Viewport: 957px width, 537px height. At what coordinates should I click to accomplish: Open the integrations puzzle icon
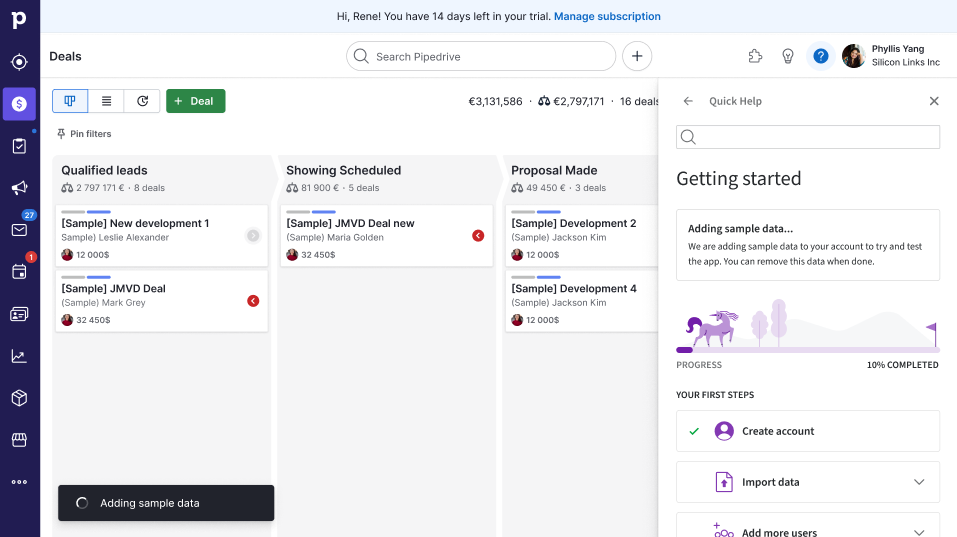(x=755, y=56)
